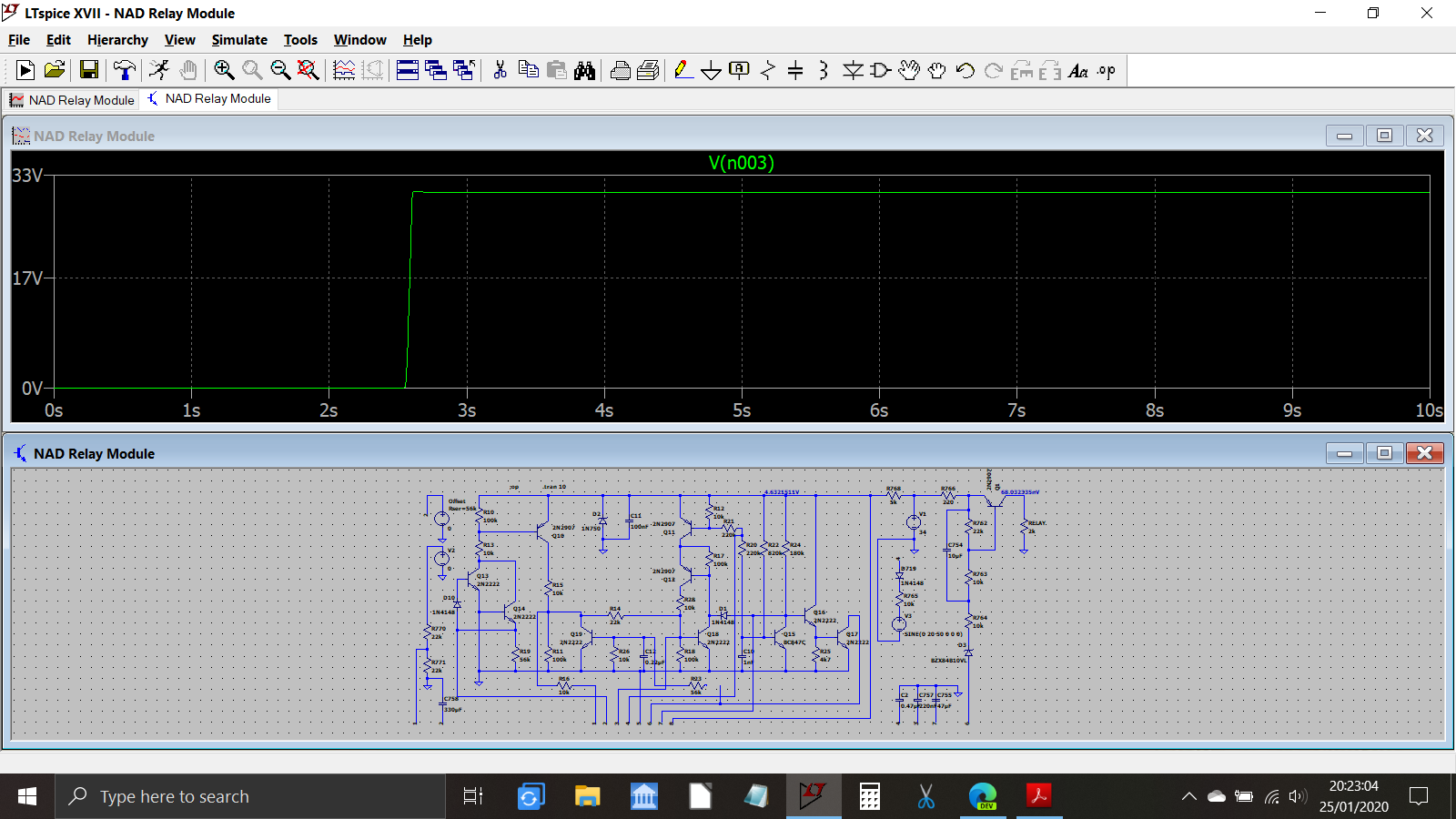The height and width of the screenshot is (819, 1456).
Task: Select the Inductor tool
Action: point(824,70)
